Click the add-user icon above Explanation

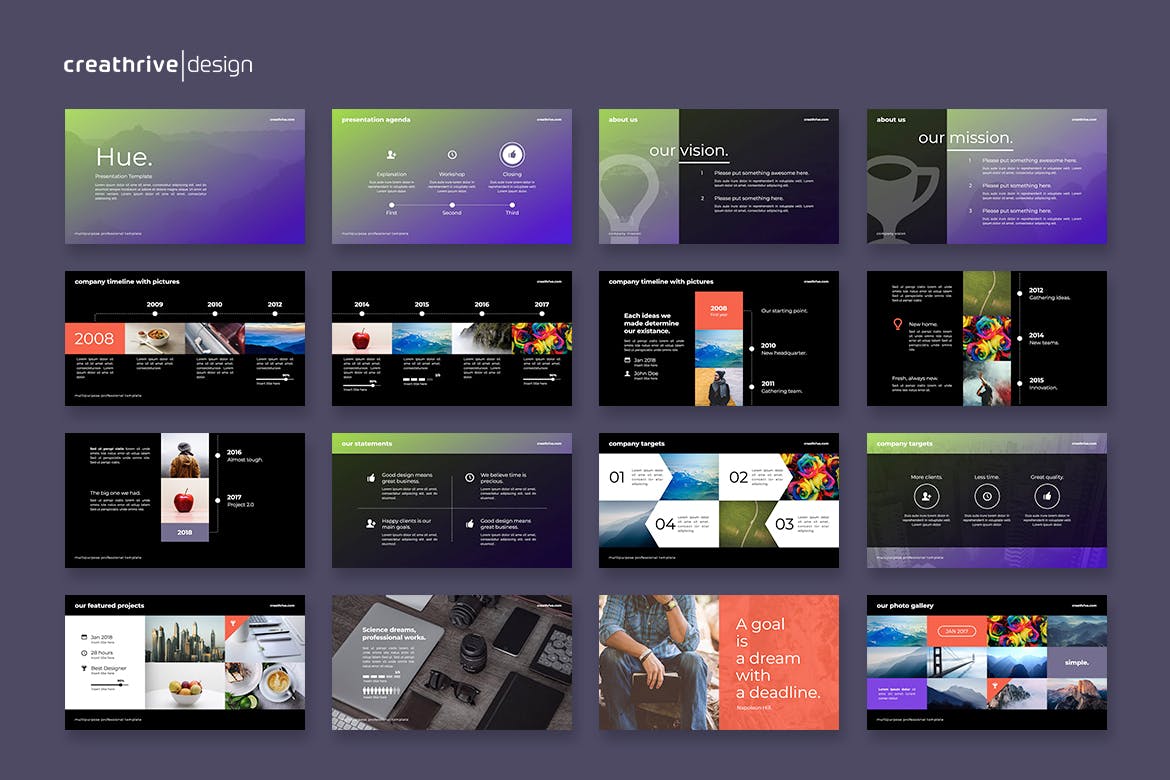[x=391, y=155]
